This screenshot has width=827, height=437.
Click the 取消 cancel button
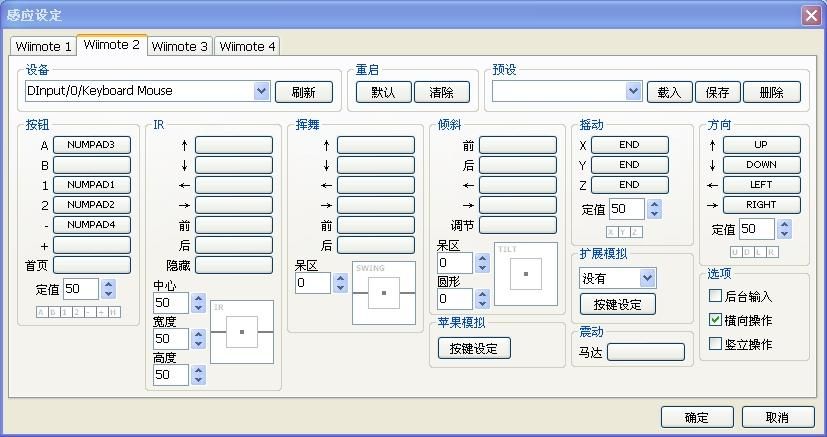tap(778, 417)
